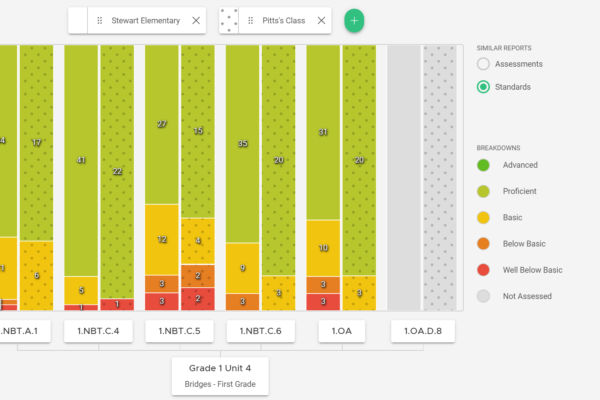The height and width of the screenshot is (400, 600).
Task: Grab the Pitts's Class drag handle icon
Action: [x=251, y=21]
